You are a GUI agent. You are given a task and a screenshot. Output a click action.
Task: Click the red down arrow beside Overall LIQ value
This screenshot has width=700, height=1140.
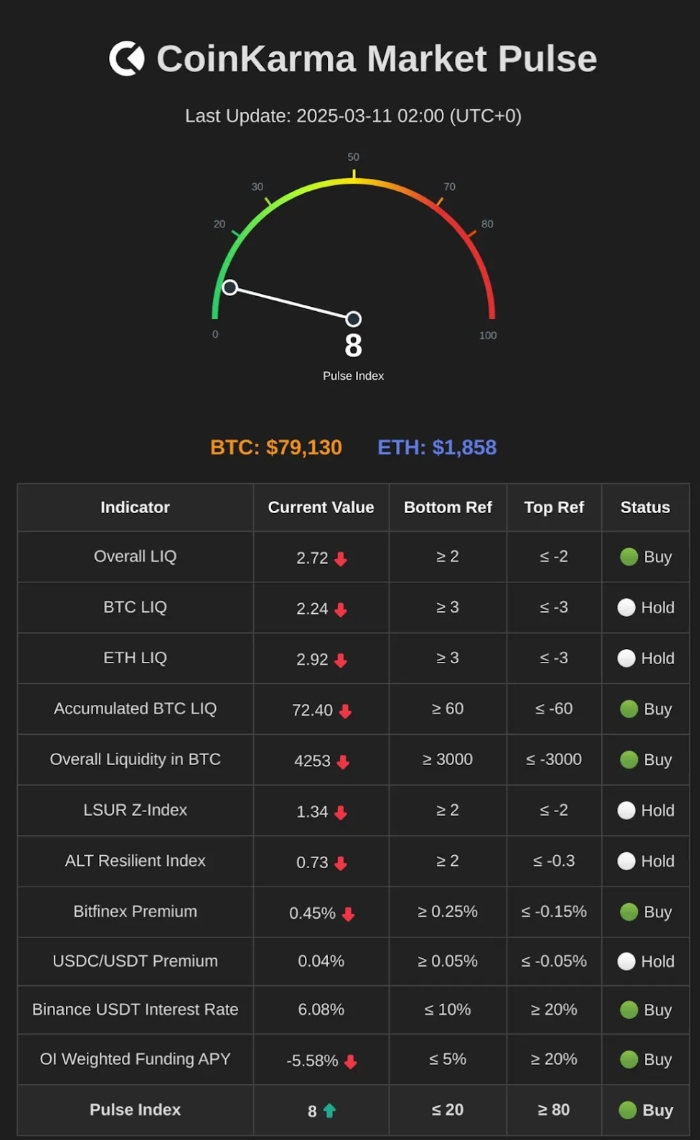[x=341, y=559]
